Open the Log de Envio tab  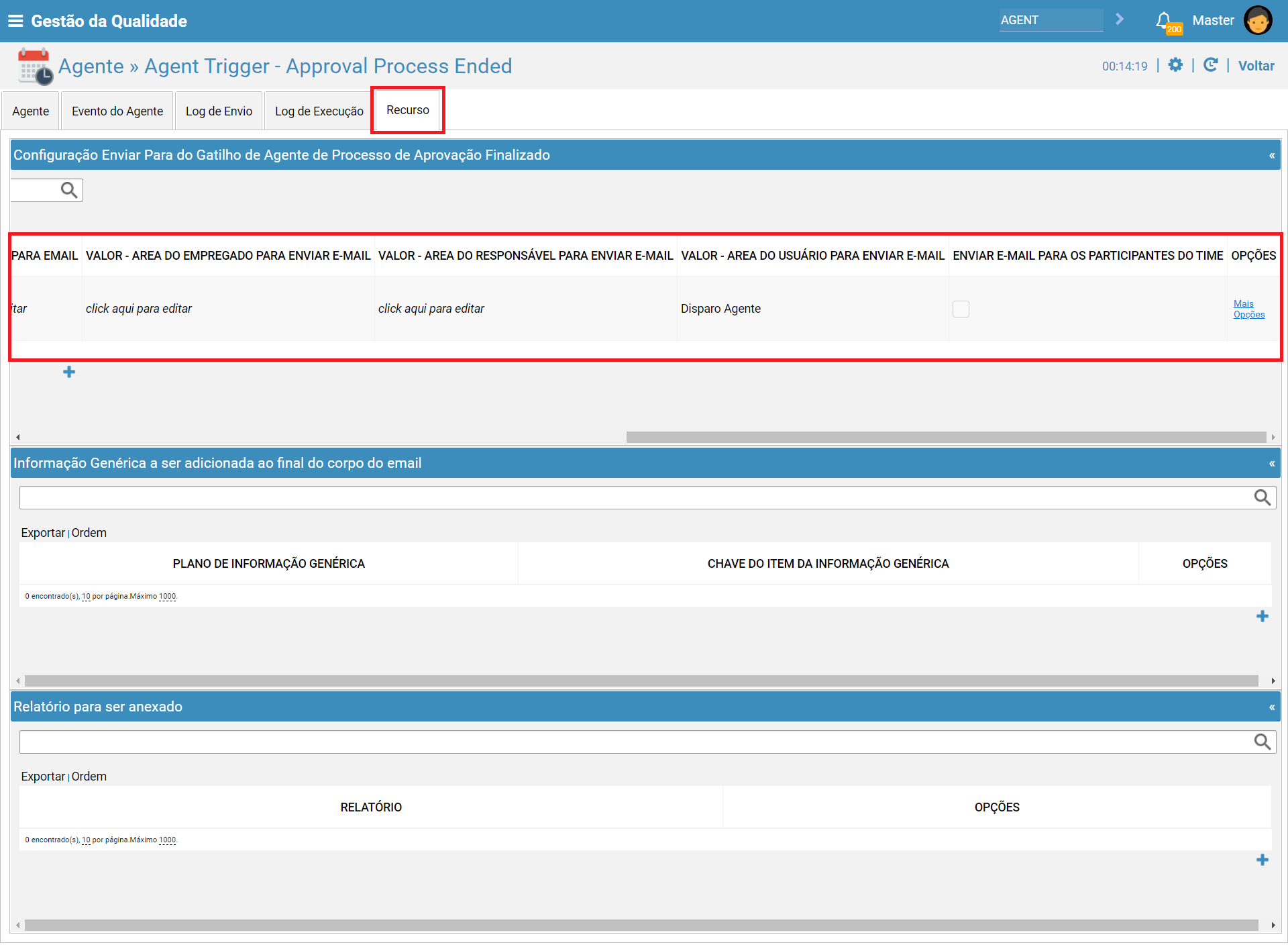(x=219, y=111)
